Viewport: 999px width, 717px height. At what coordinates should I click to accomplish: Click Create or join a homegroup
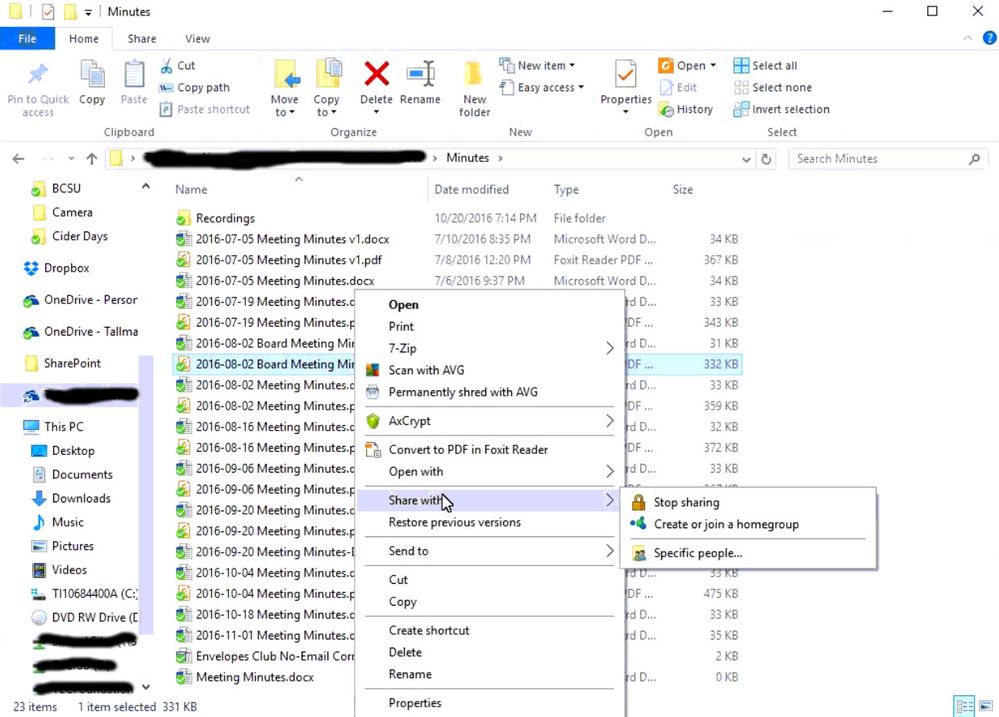(726, 524)
